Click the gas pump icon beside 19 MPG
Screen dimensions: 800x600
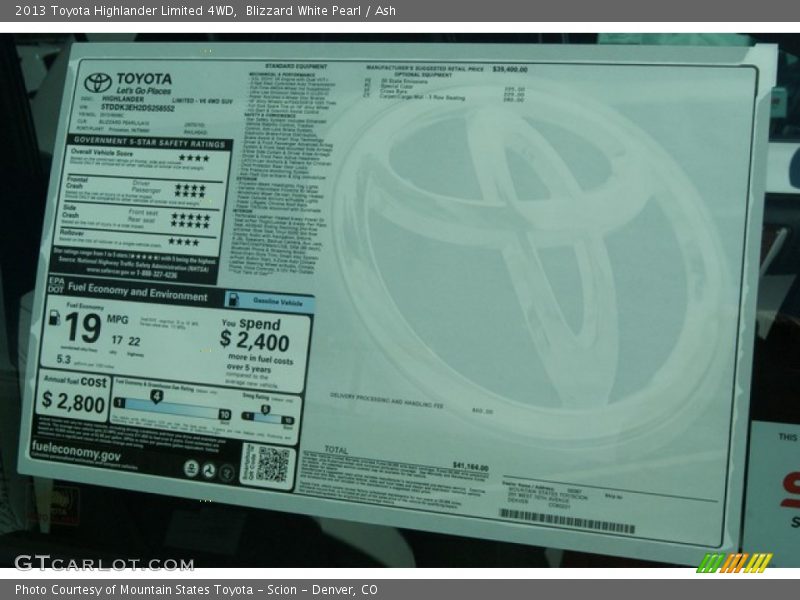[x=54, y=316]
